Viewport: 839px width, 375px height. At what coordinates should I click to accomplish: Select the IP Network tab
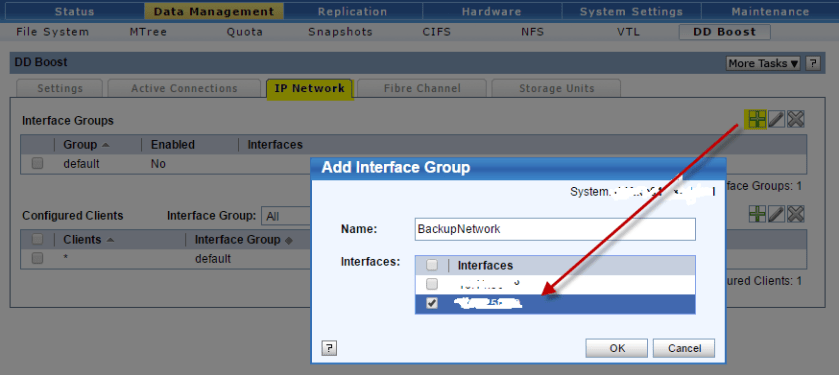[x=309, y=88]
